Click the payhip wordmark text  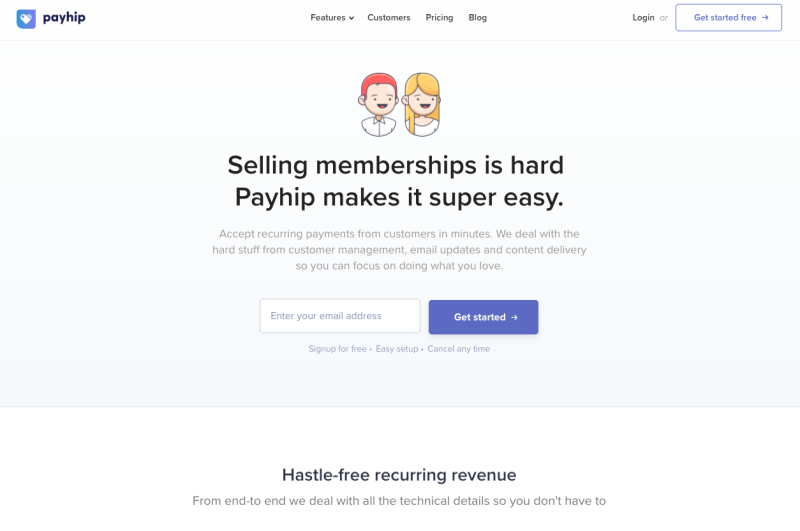click(64, 18)
